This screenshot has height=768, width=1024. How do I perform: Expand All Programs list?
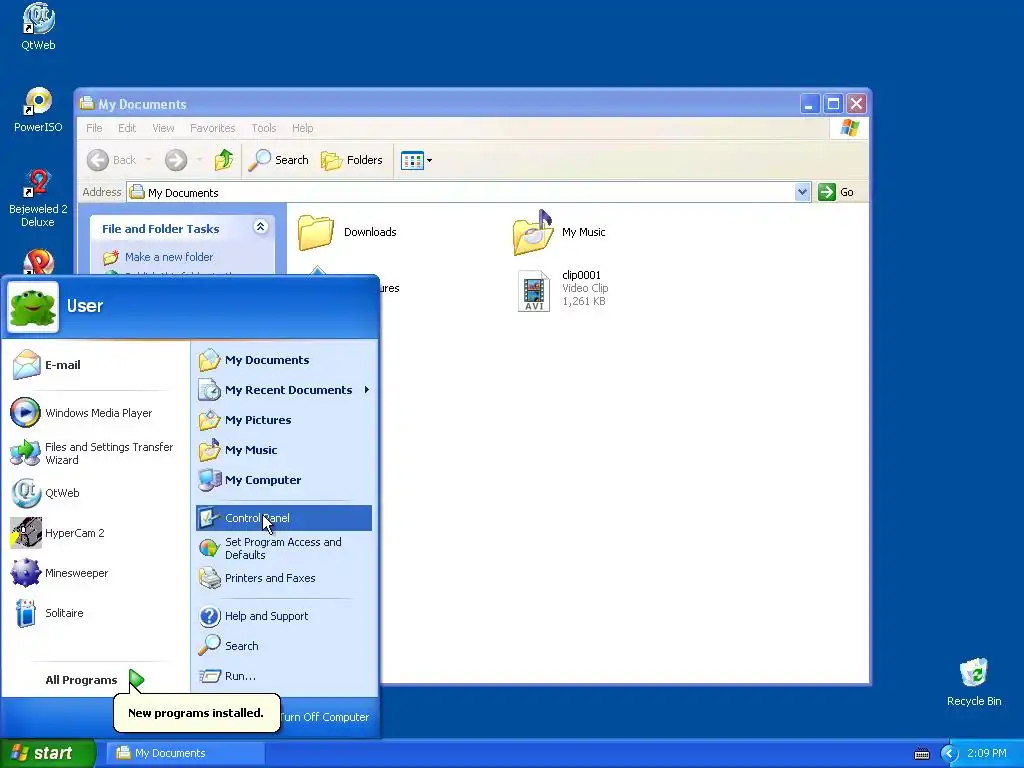click(x=93, y=680)
